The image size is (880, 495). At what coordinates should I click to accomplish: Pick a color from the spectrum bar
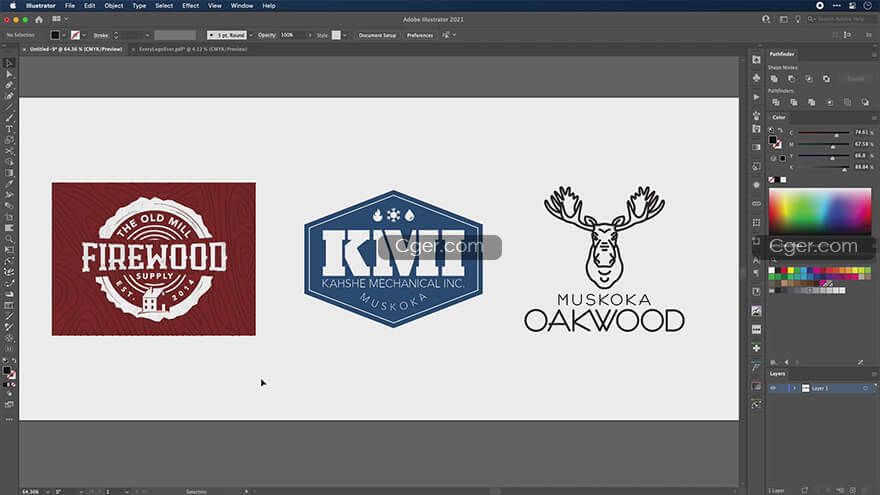pyautogui.click(x=820, y=212)
